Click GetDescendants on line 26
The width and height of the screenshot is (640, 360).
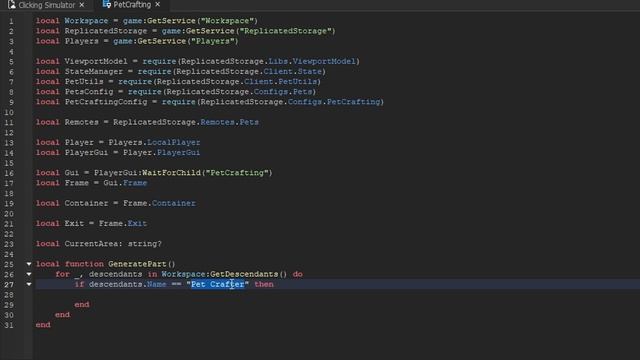(244, 274)
